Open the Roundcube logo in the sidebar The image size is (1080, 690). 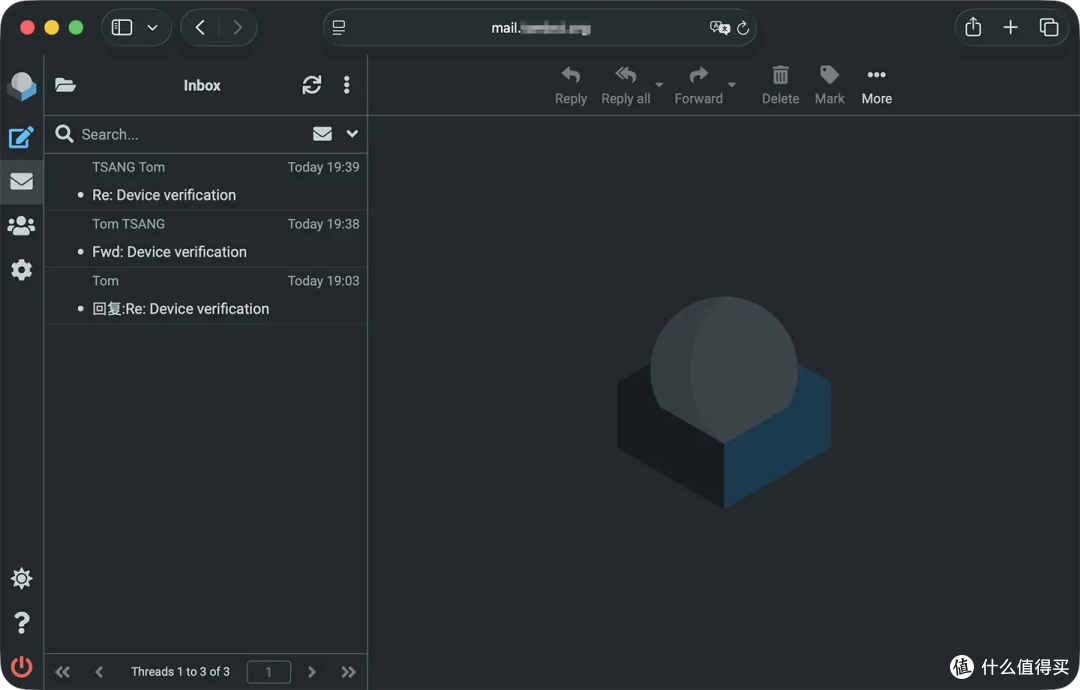(x=21, y=86)
